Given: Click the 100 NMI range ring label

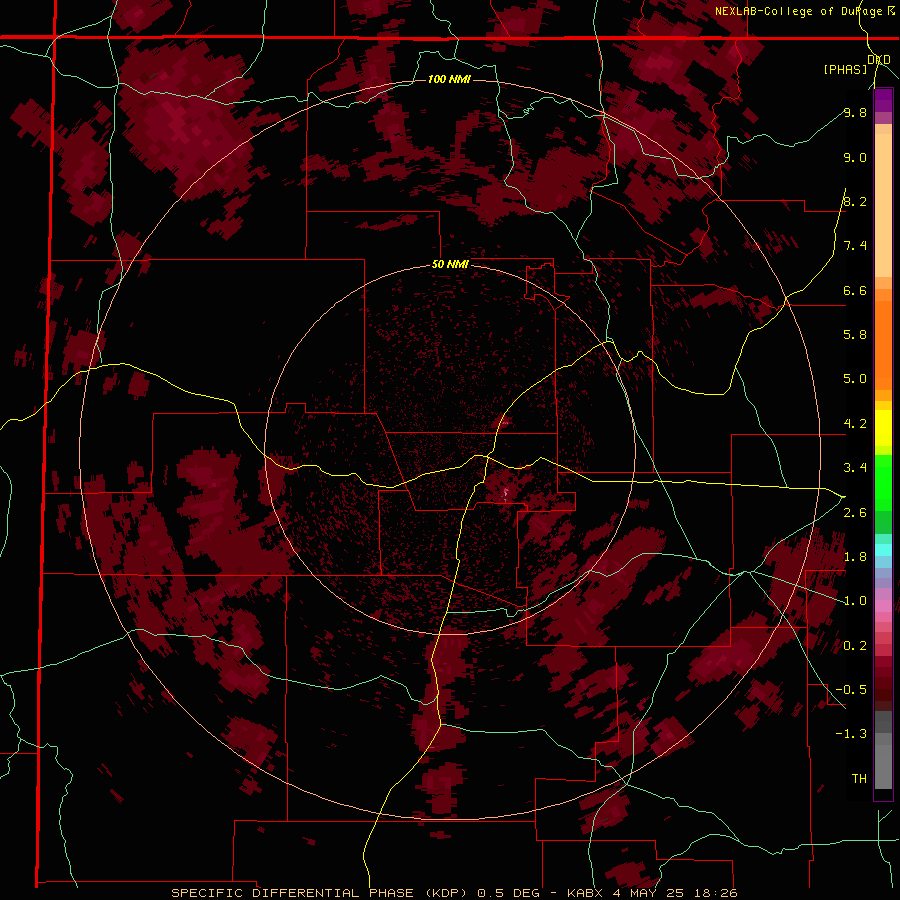Looking at the screenshot, I should coord(449,79).
